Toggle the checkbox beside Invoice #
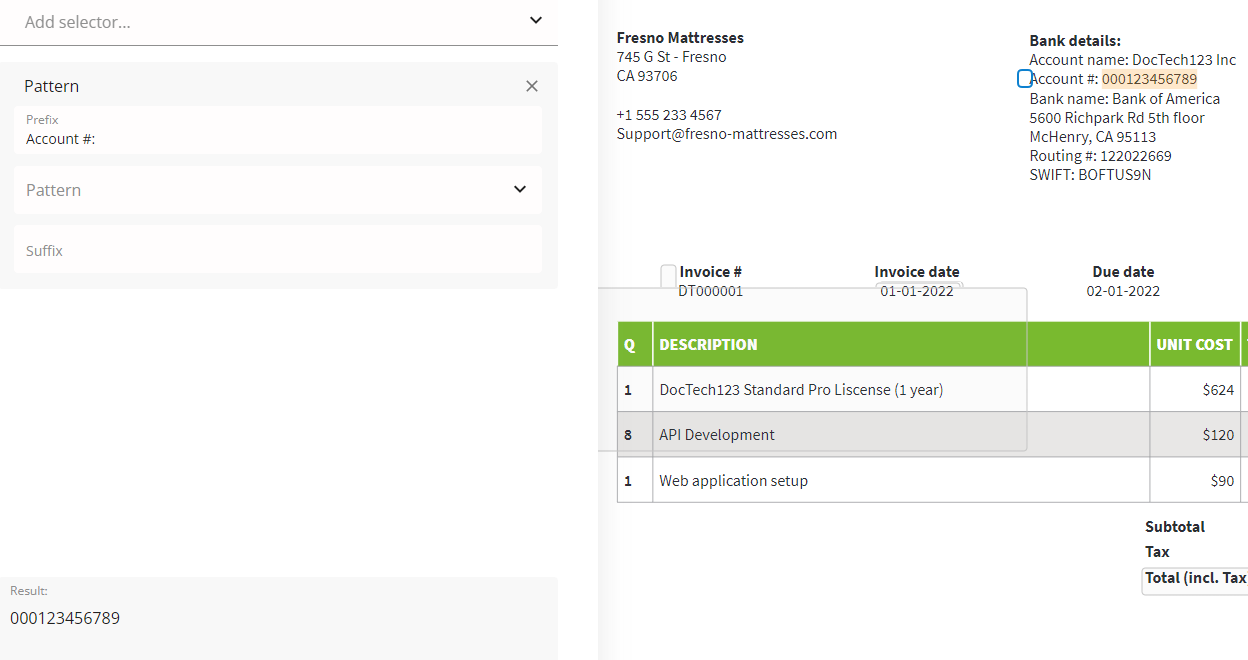 [x=668, y=273]
